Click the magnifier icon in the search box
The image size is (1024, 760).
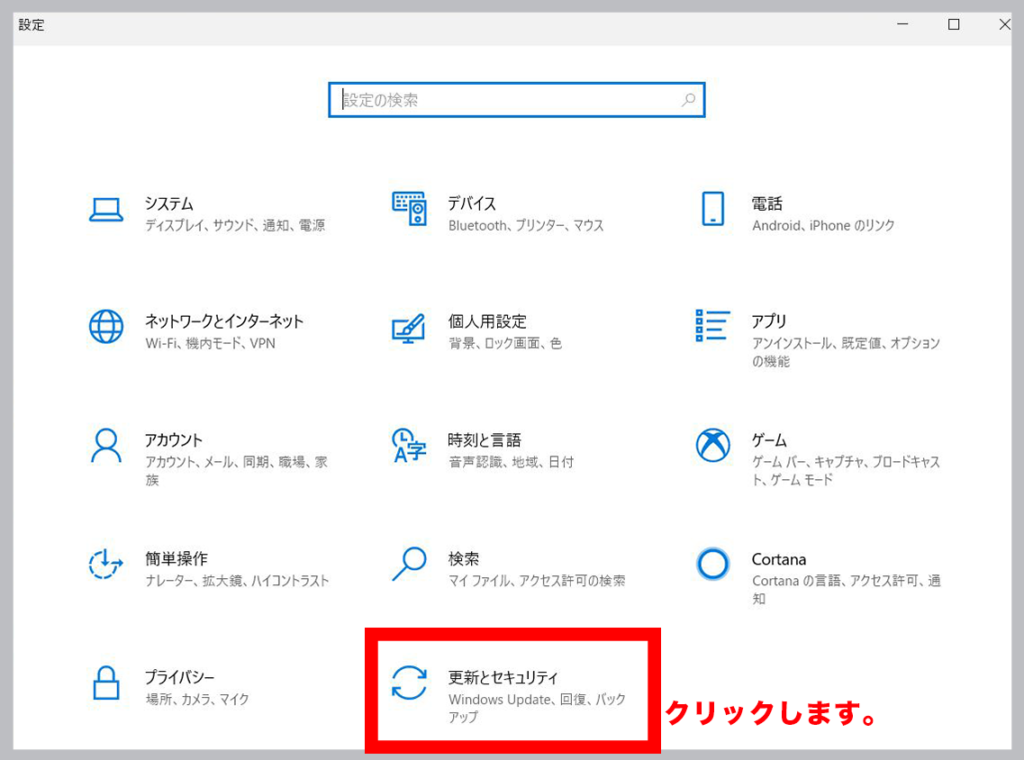tap(688, 100)
